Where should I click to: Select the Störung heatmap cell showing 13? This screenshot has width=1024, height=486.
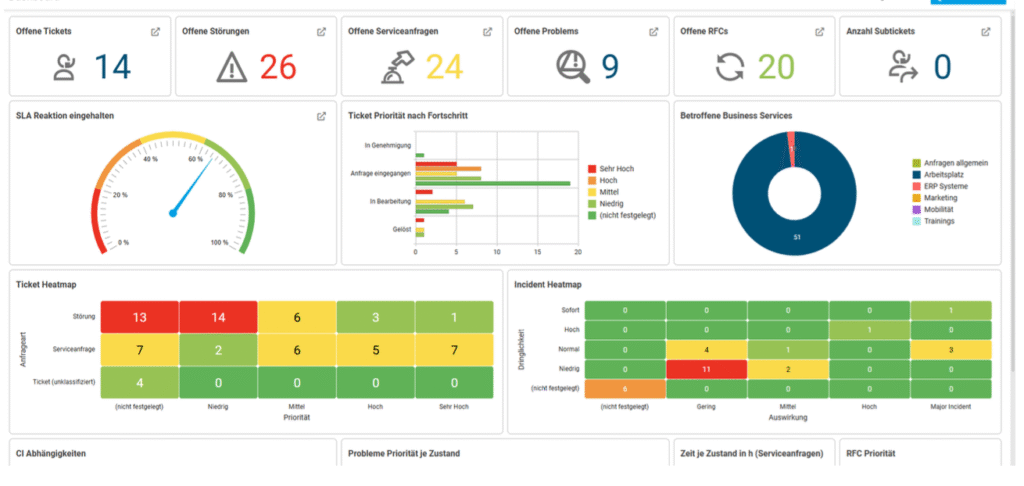(140, 317)
